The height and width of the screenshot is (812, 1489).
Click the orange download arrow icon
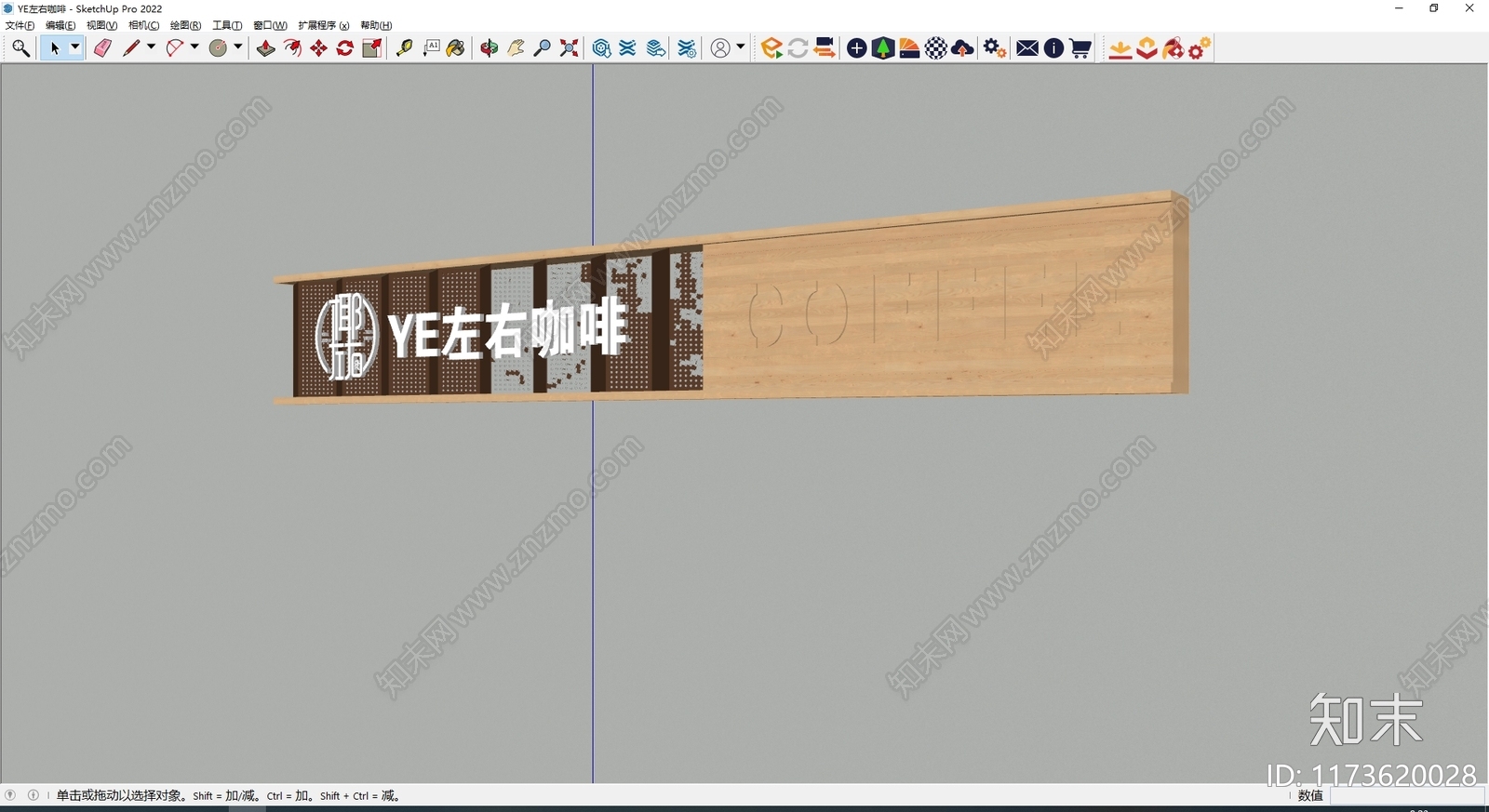1120,48
